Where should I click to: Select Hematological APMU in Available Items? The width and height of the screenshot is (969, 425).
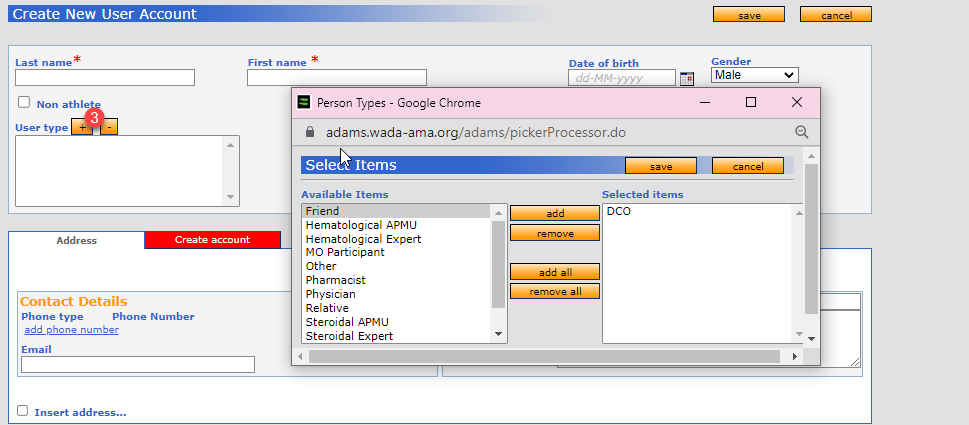(397, 225)
